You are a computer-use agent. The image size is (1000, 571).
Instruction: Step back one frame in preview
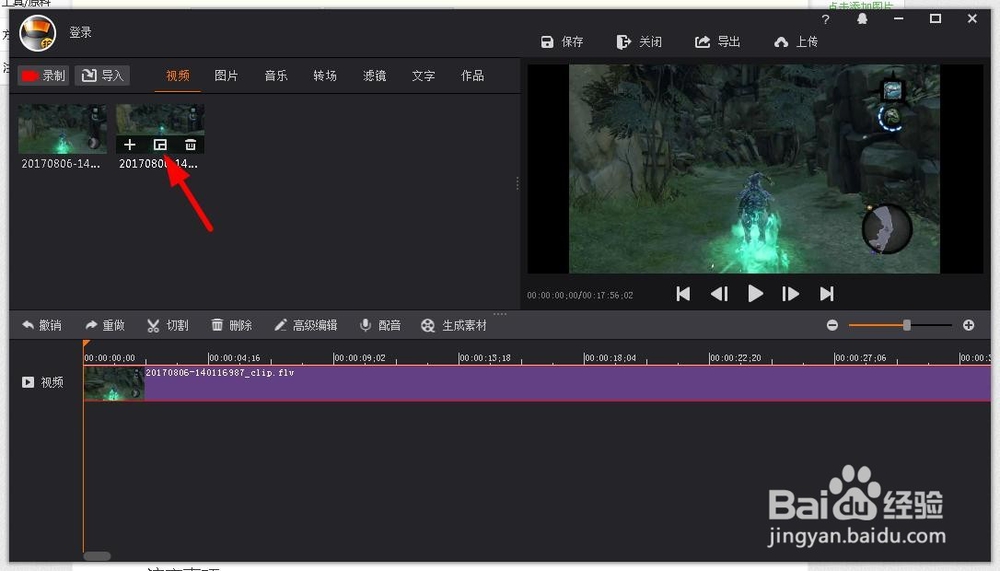[x=719, y=293]
